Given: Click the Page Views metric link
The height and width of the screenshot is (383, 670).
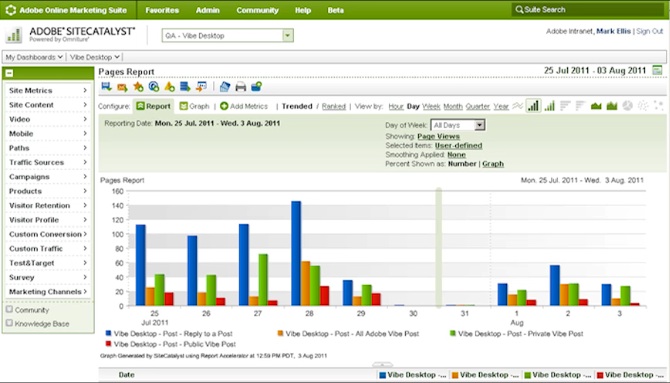Looking at the screenshot, I should click(x=438, y=136).
